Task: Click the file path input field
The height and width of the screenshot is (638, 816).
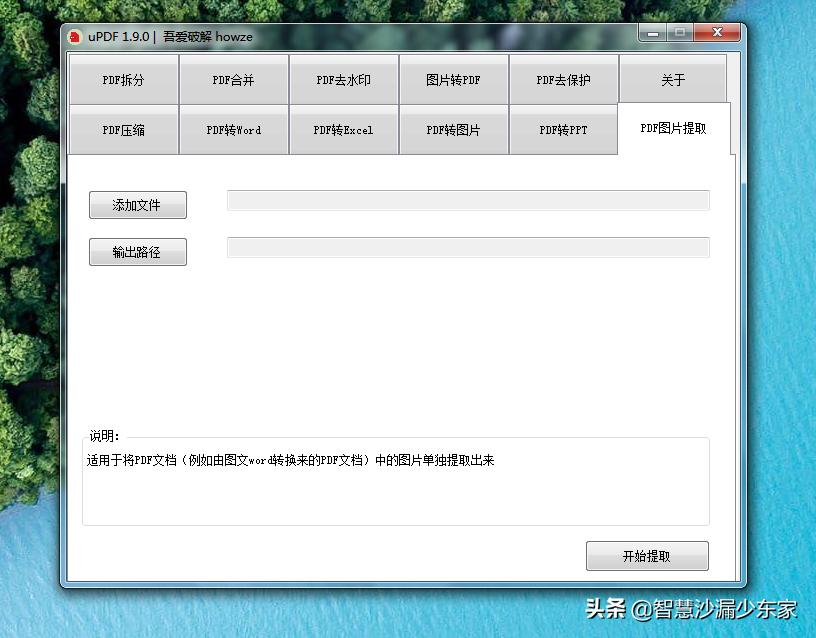Action: click(468, 200)
